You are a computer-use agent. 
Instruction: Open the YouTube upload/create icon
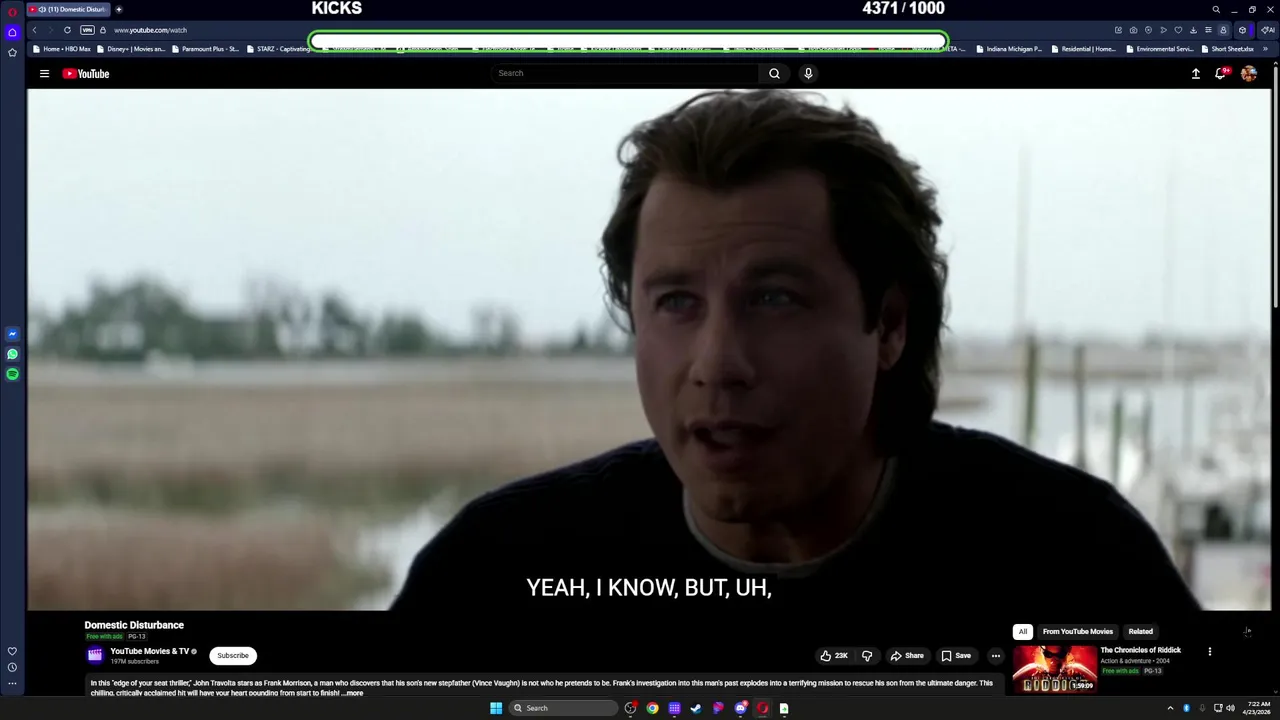click(1195, 73)
